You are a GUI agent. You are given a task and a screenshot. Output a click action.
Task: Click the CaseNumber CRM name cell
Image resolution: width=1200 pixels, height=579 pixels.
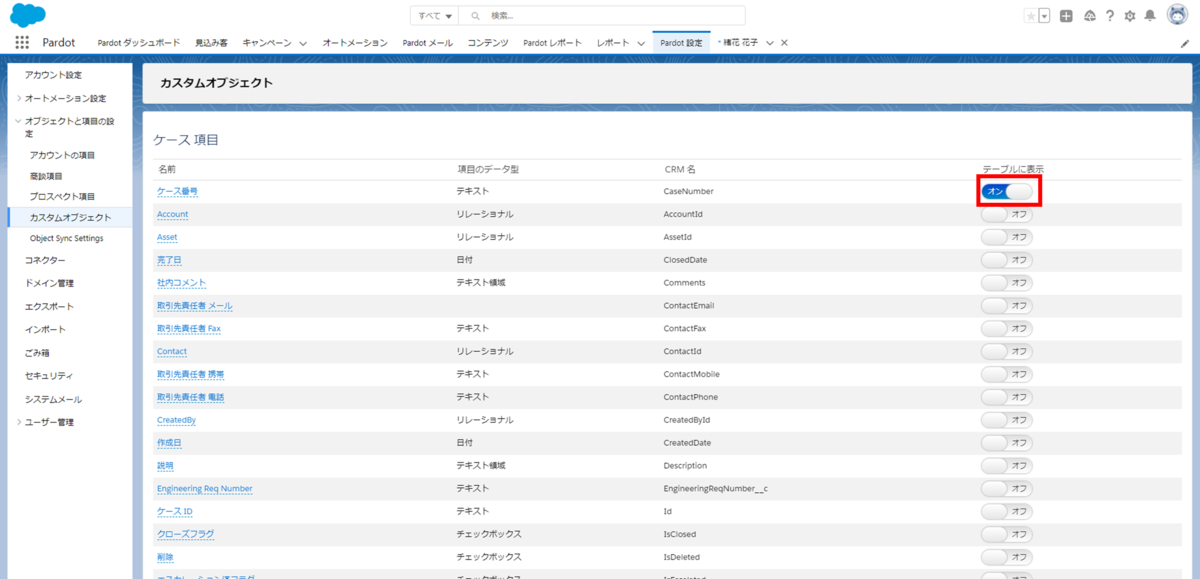[690, 191]
